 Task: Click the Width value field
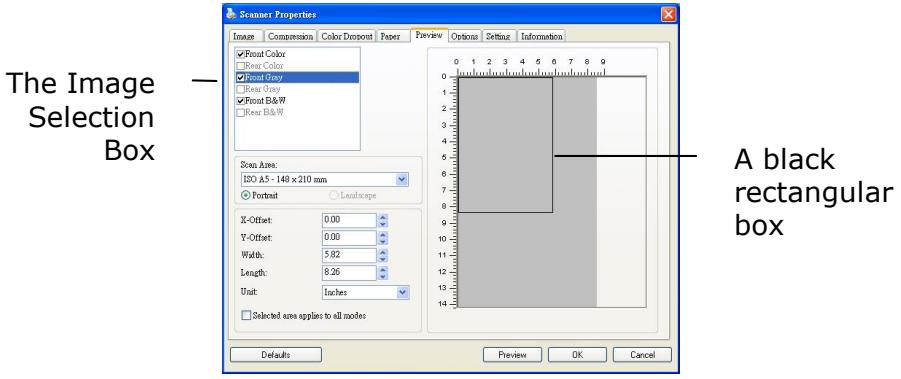349,255
